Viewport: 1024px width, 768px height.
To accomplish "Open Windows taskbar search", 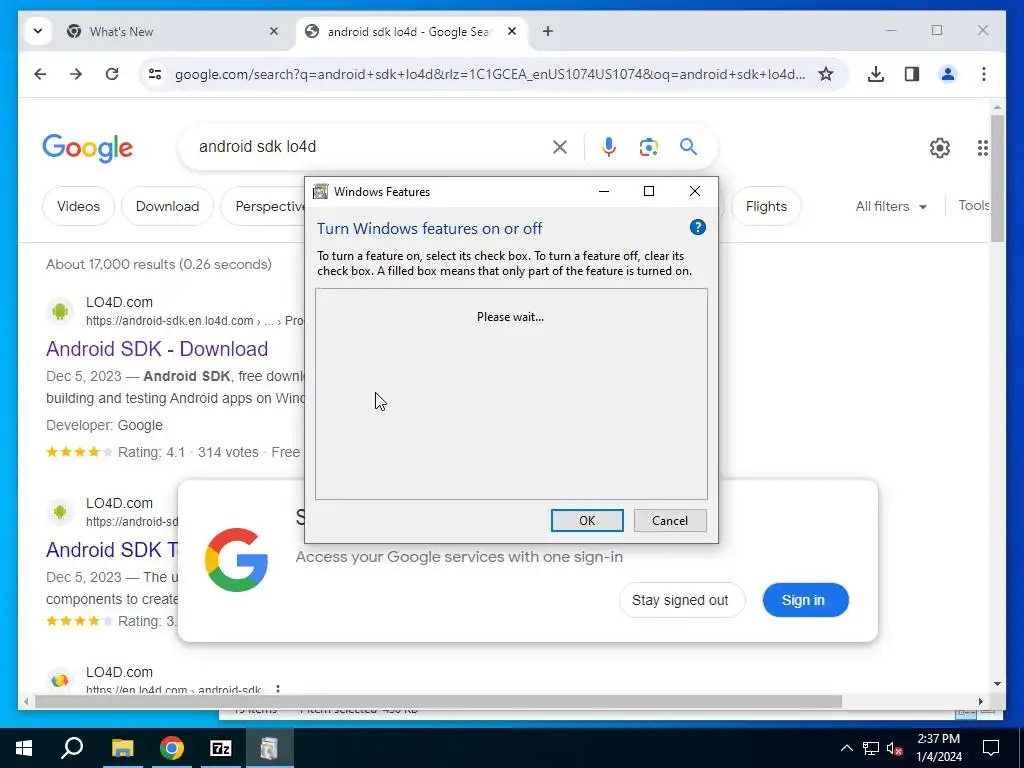I will [72, 748].
